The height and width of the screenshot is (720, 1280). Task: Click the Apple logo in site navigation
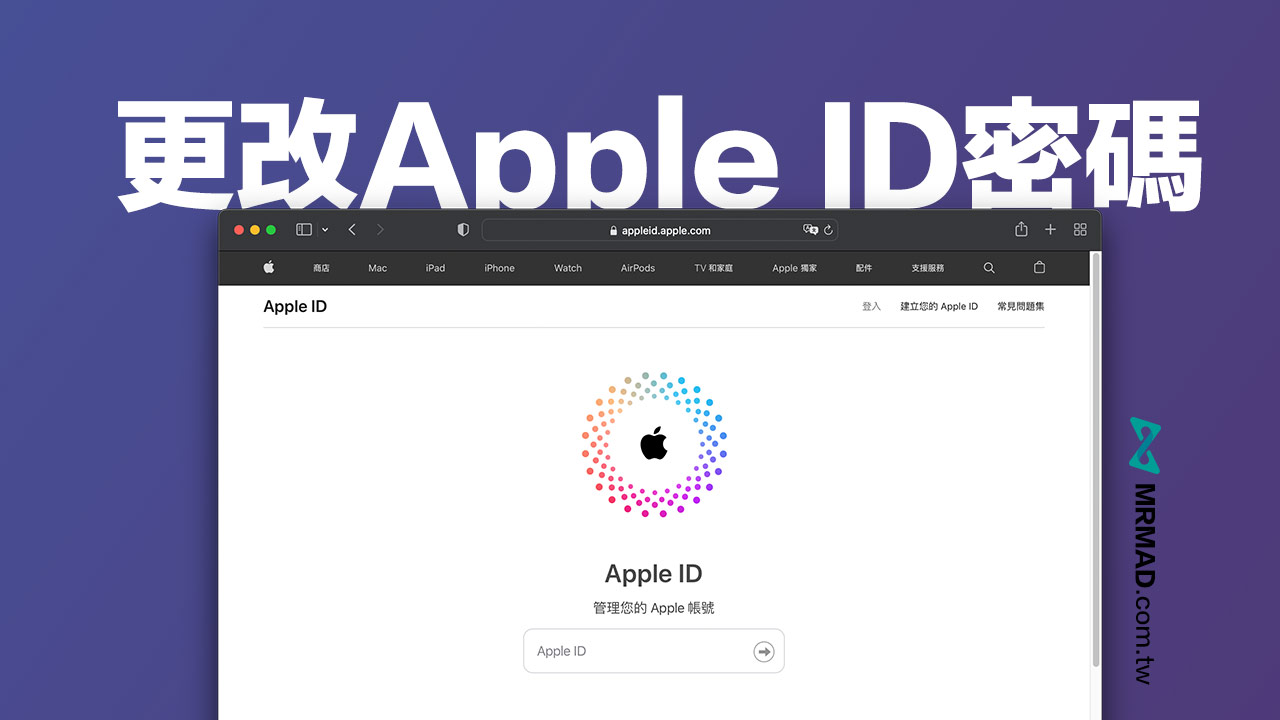pyautogui.click(x=268, y=267)
